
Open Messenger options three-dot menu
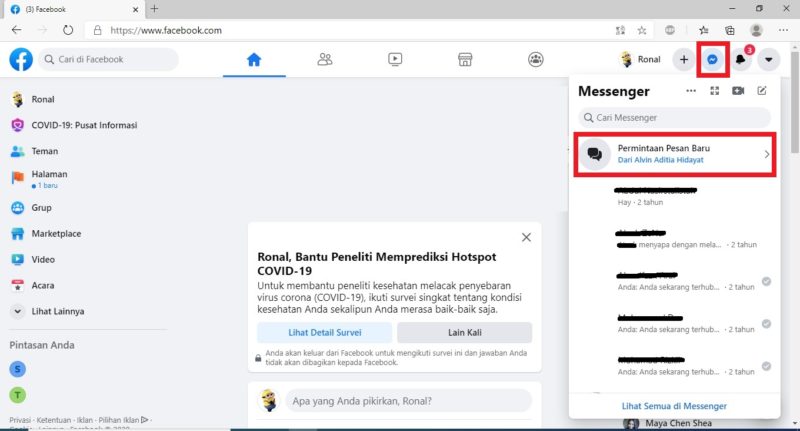tap(691, 91)
